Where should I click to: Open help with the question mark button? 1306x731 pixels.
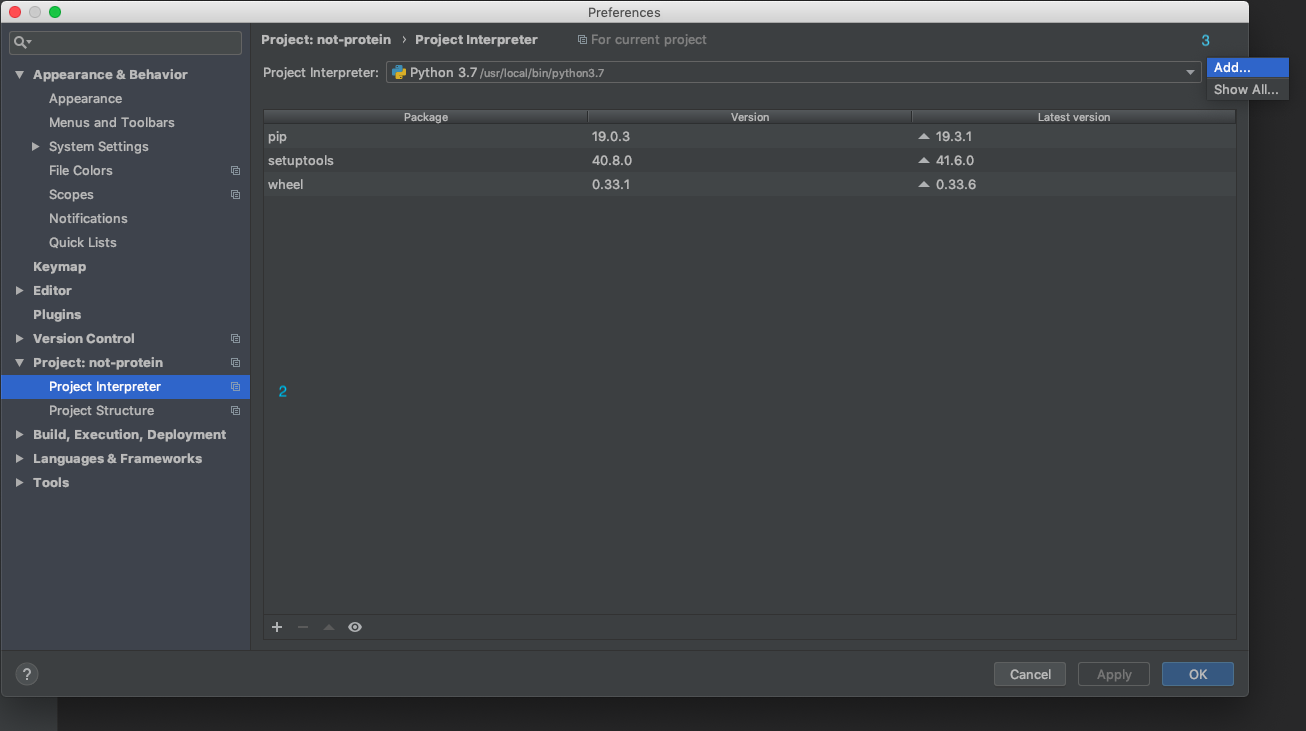click(27, 674)
